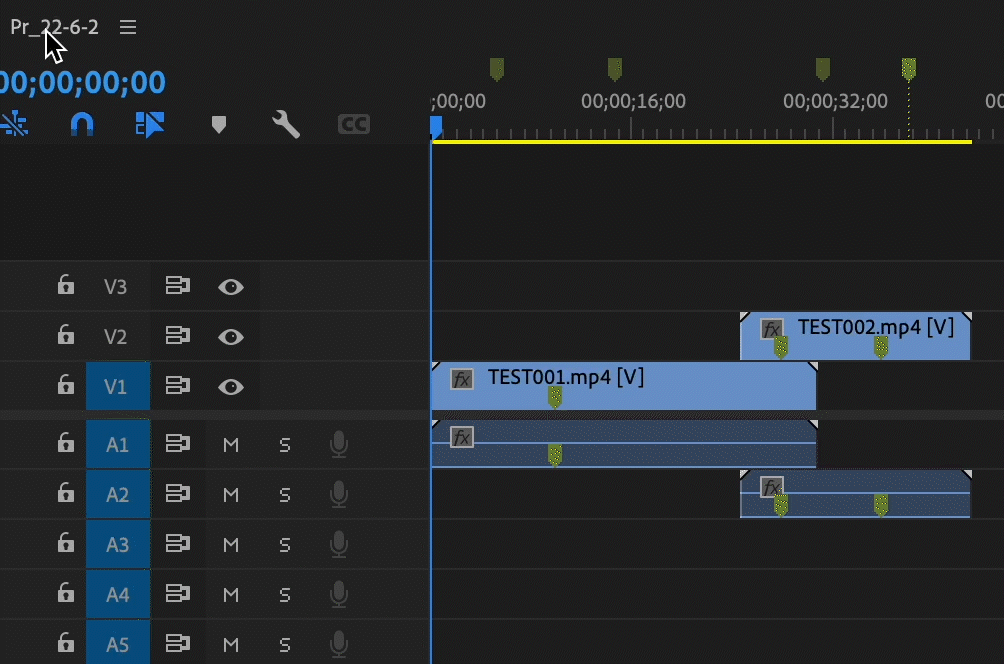The height and width of the screenshot is (664, 1004).
Task: Toggle lock on track A5
Action: 65,642
